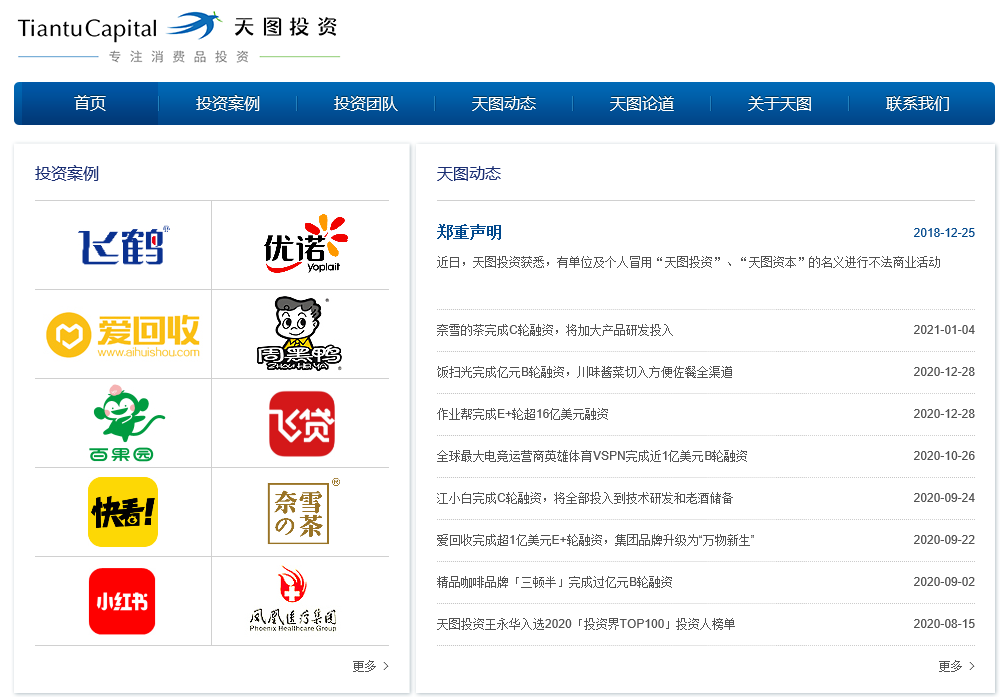
Task: Select the Nayuki (奈雪の茶) logo
Action: (x=298, y=512)
